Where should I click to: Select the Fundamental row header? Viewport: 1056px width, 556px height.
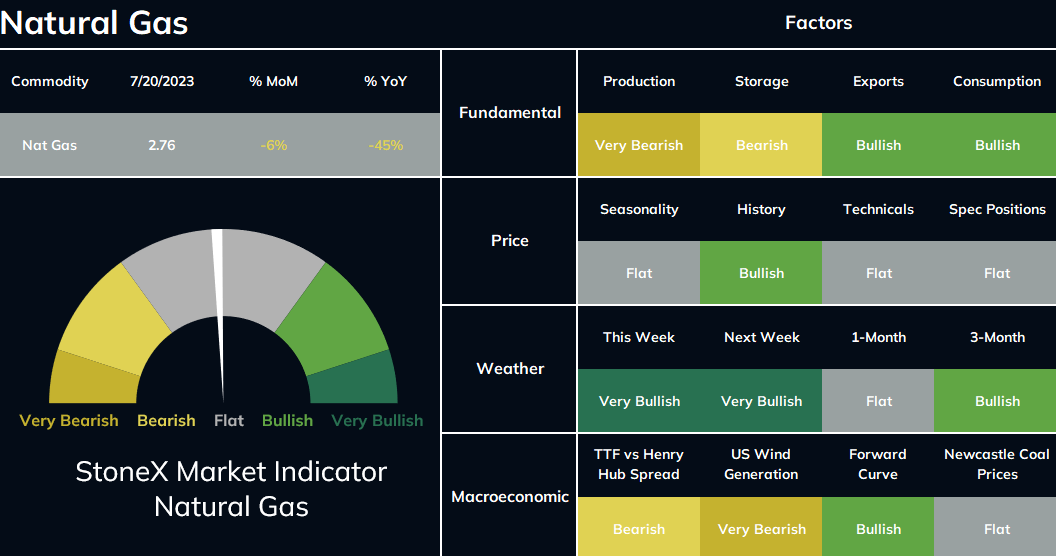(x=510, y=112)
